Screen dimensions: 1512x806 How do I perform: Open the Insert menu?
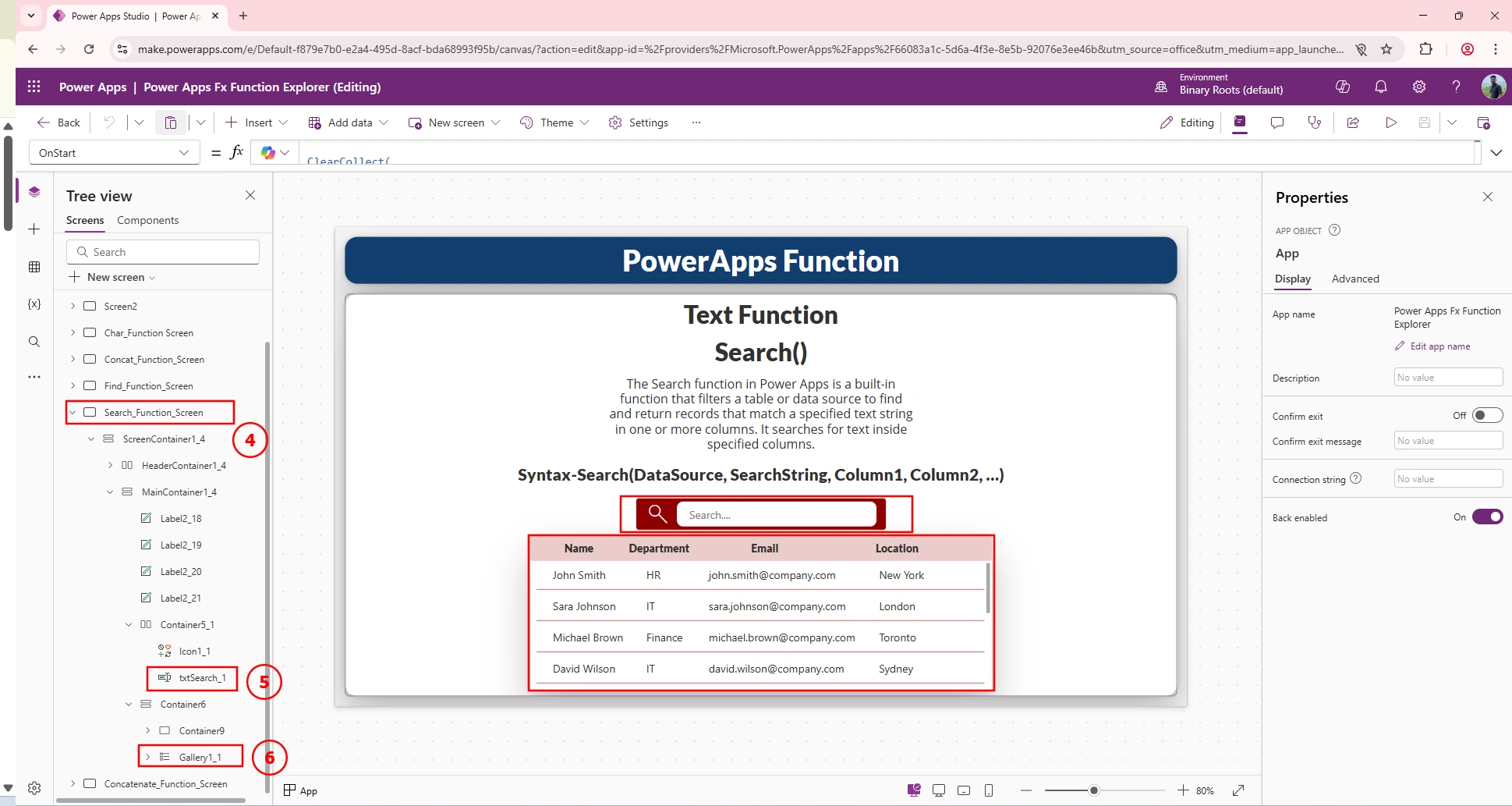(257, 122)
